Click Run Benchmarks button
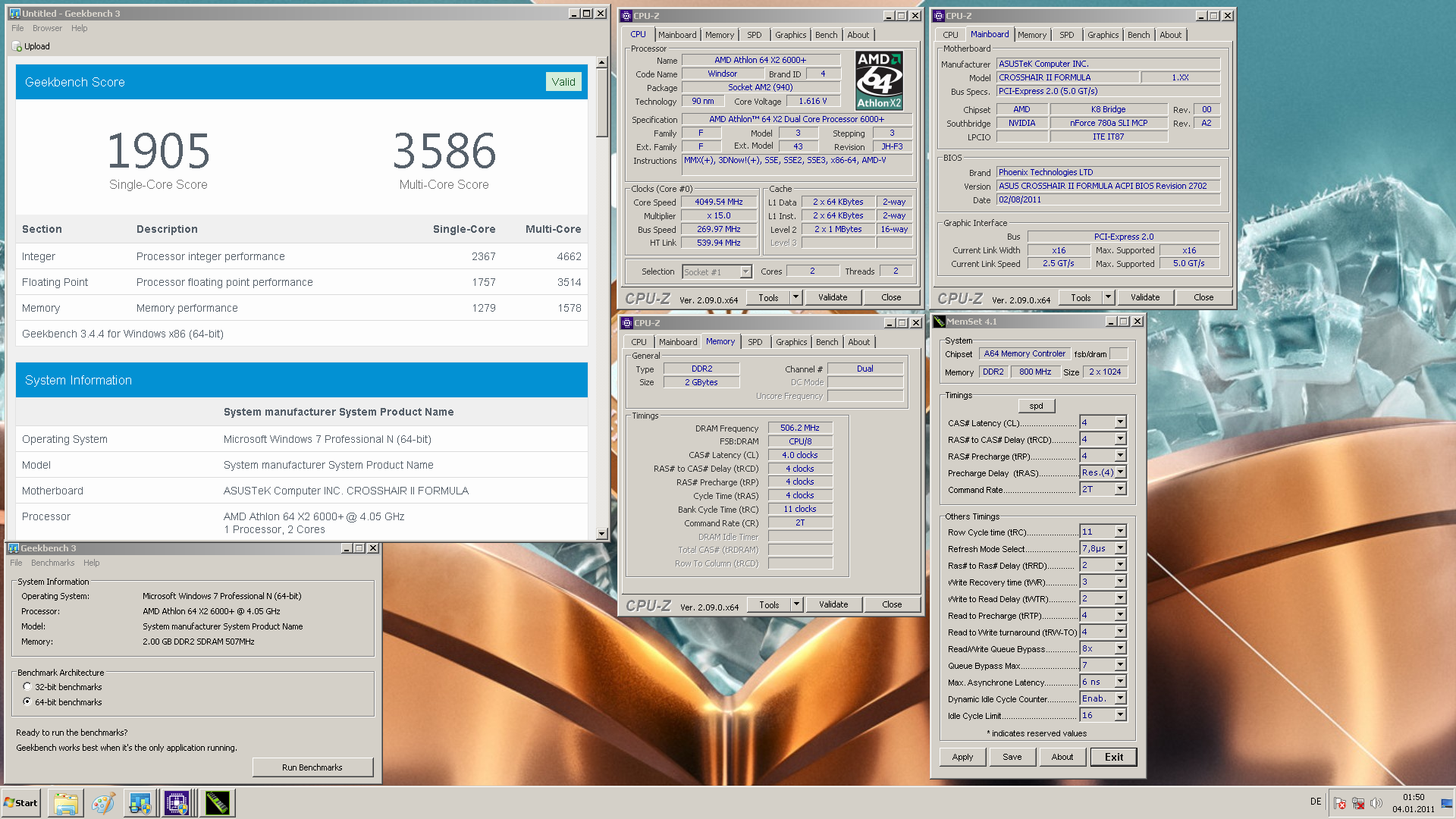1456x819 pixels. (312, 767)
